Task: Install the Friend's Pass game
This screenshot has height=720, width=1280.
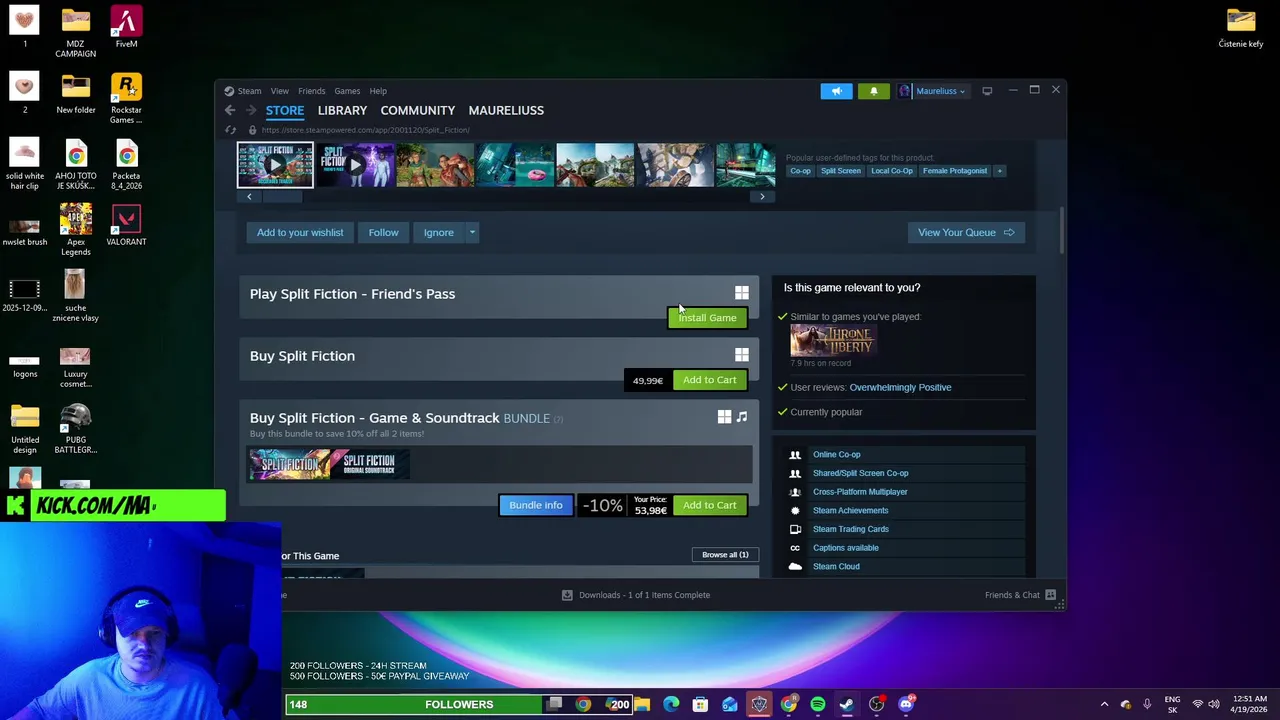Action: pos(707,318)
